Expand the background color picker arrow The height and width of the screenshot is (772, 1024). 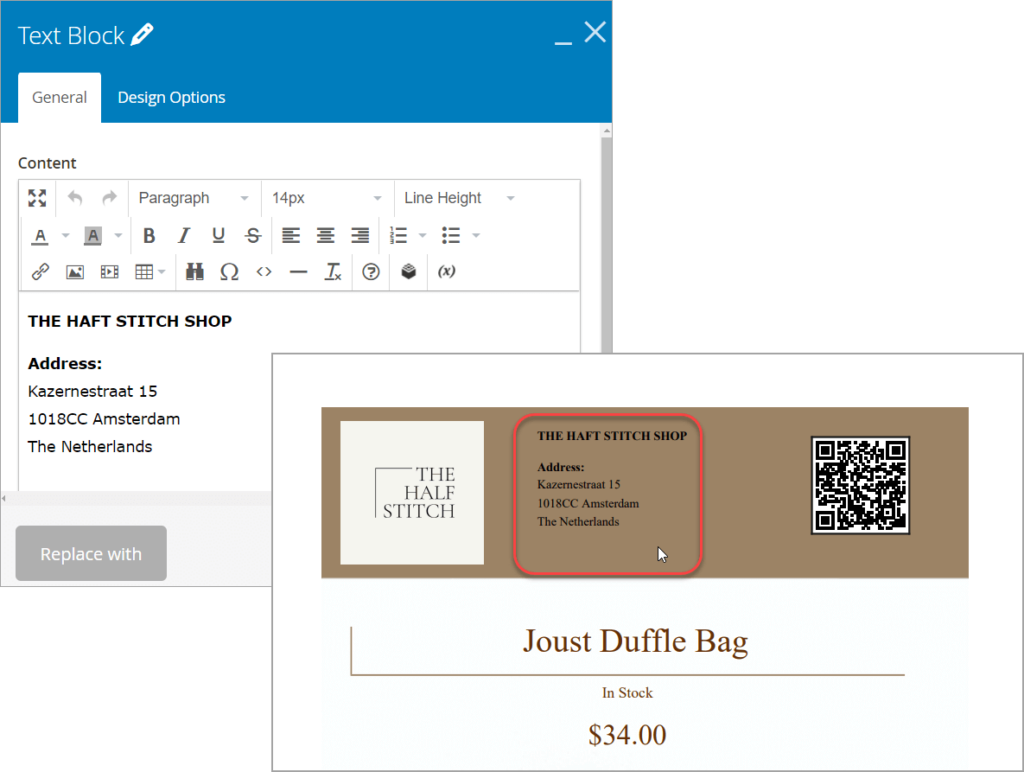(118, 236)
